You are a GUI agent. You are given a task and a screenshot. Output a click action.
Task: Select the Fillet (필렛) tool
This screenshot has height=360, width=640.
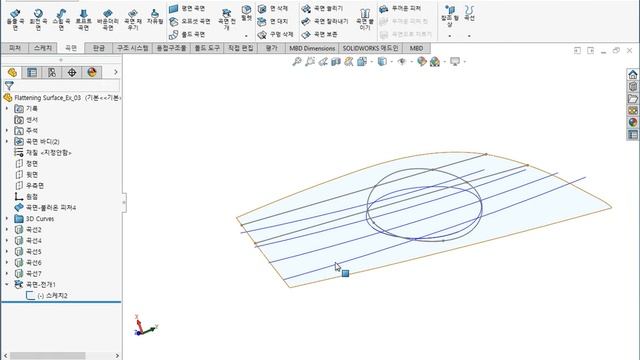[246, 13]
